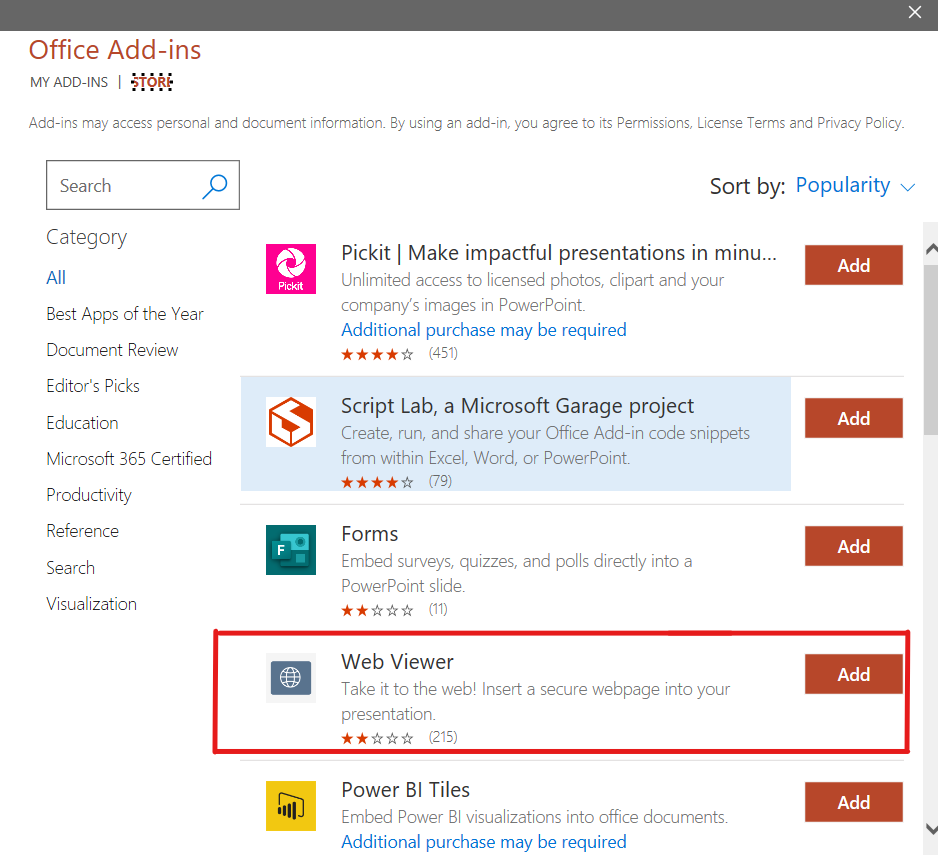Screen dimensions: 938x855
Task: Click the scrollbar down arrow
Action: pos(931,829)
